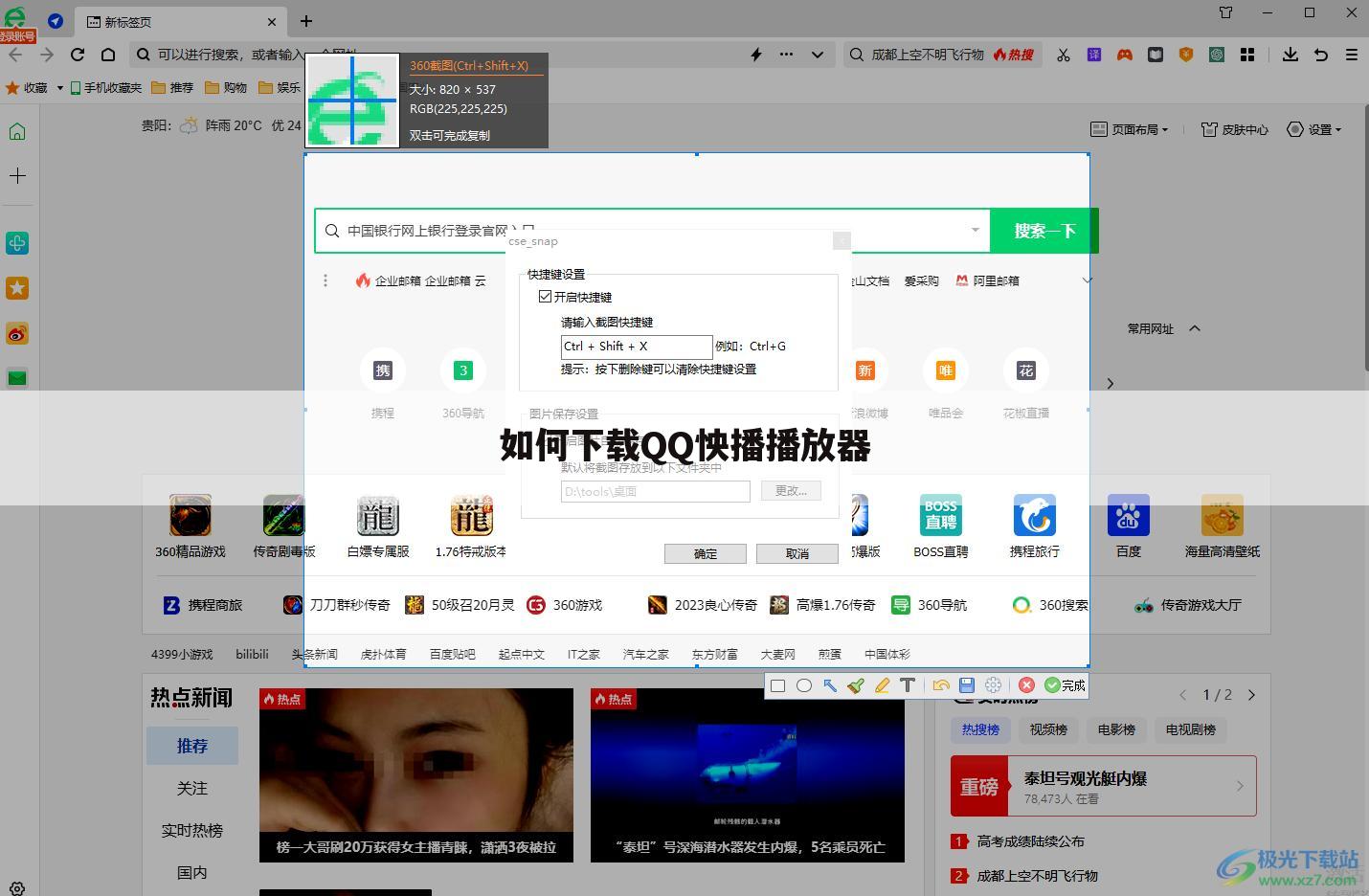Select the brush tool in screenshot toolbar
The height and width of the screenshot is (896, 1369).
click(x=856, y=685)
